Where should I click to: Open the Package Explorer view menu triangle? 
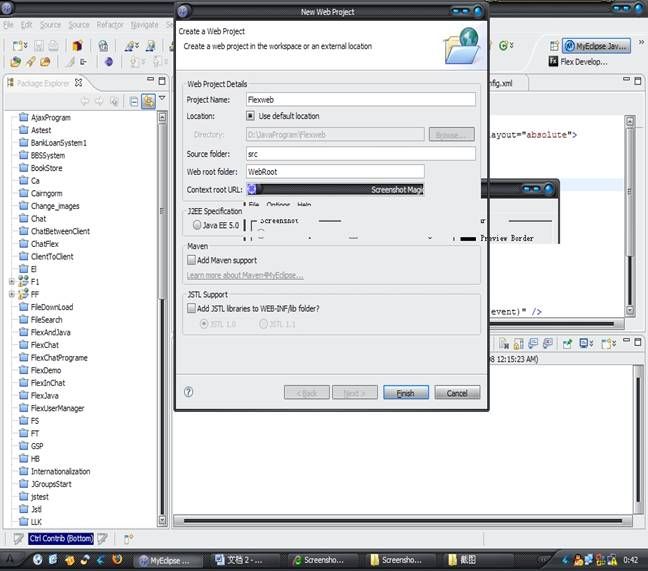pos(162,98)
